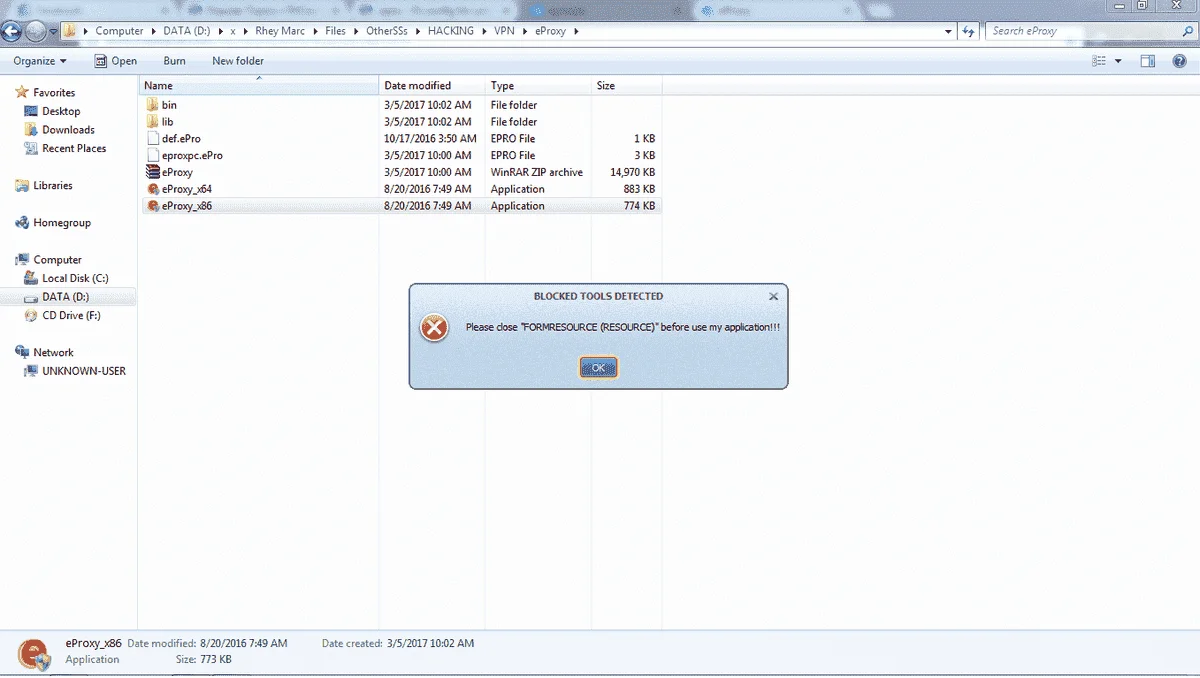Click the 14,970 KB size of eProxy archive
Screen dimensions: 1200x678
pos(632,172)
